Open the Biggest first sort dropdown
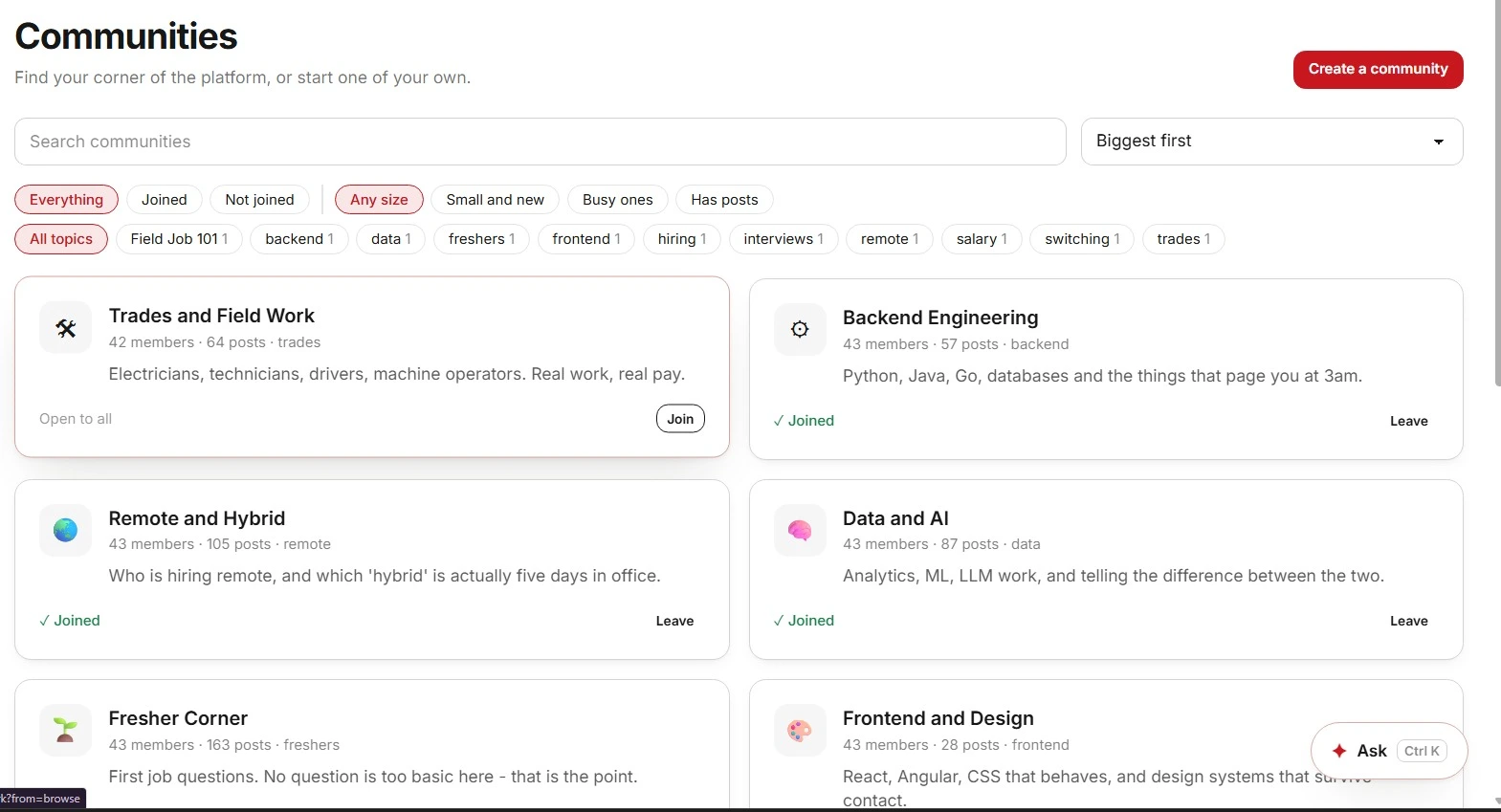 pos(1271,142)
